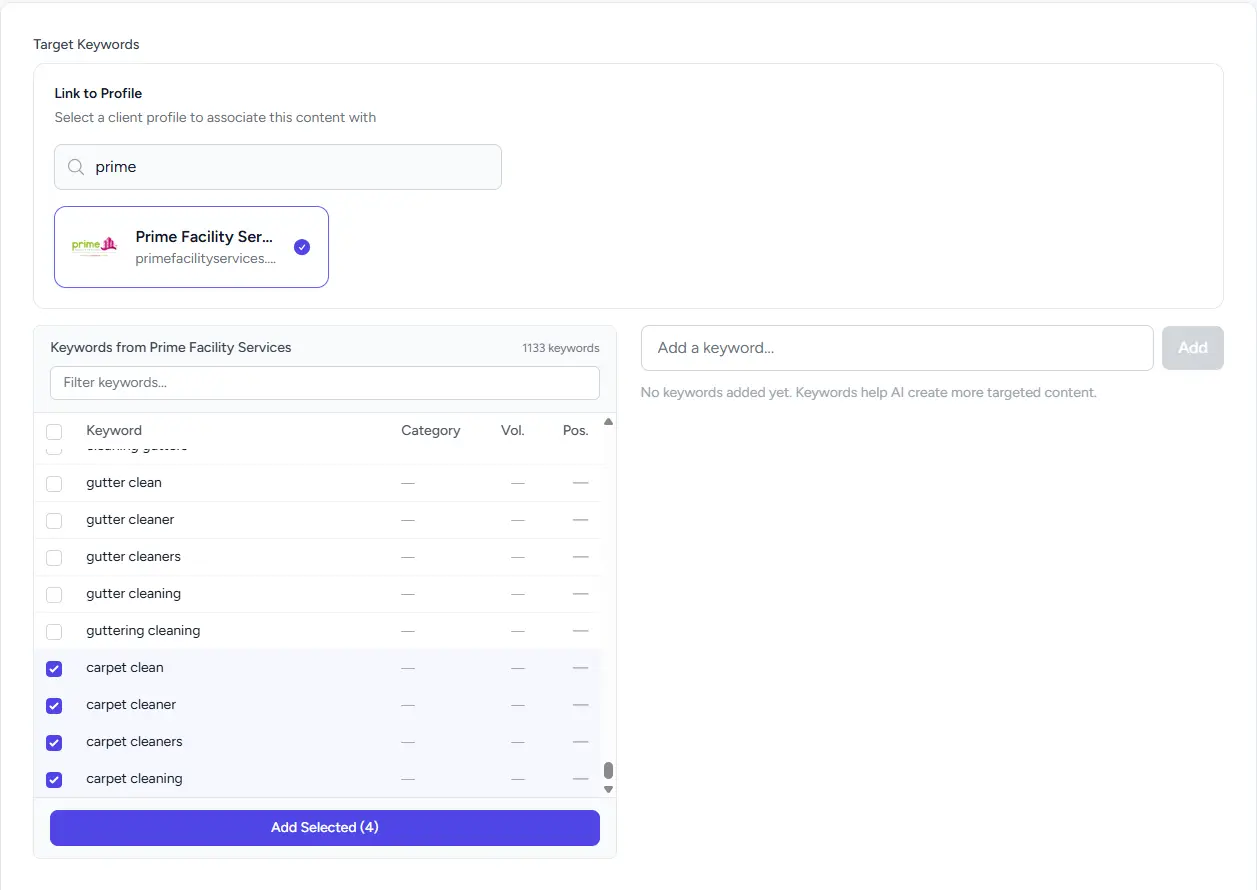Toggle the select-all checkbox in Keyword header
Screen dimensions: 1257x890
(x=54, y=432)
